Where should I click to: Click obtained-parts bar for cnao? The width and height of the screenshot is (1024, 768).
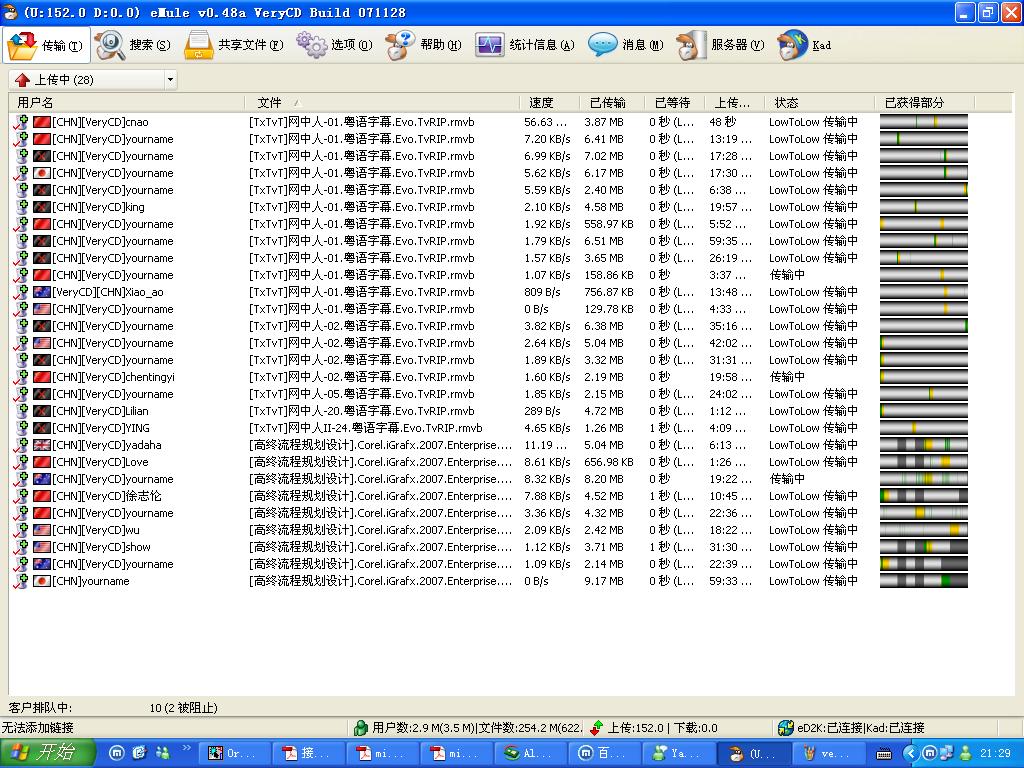[x=923, y=122]
